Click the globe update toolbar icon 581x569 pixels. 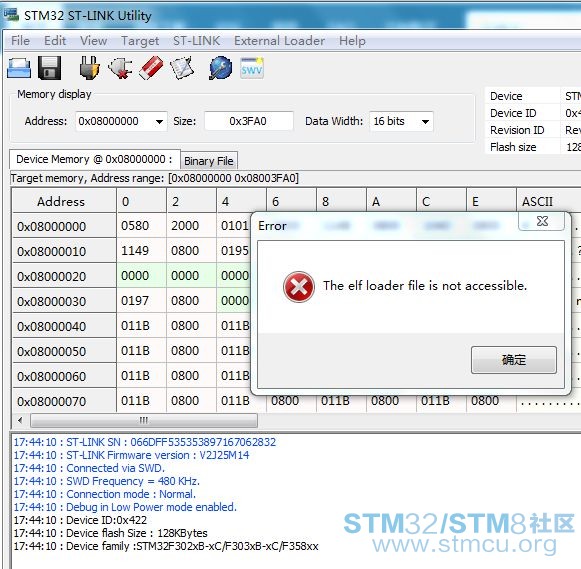(x=220, y=68)
